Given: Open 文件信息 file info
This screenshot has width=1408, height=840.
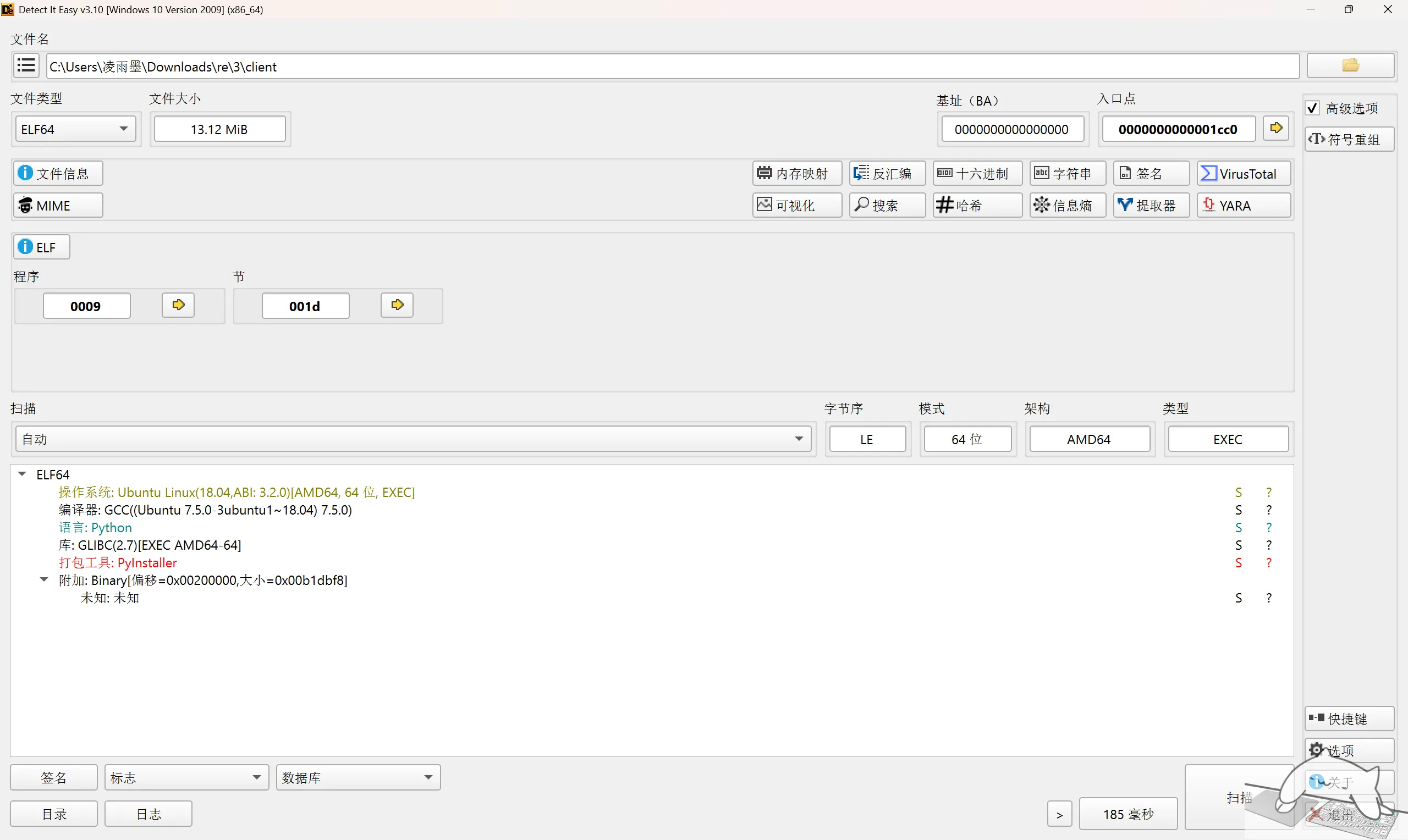Looking at the screenshot, I should coord(58,173).
